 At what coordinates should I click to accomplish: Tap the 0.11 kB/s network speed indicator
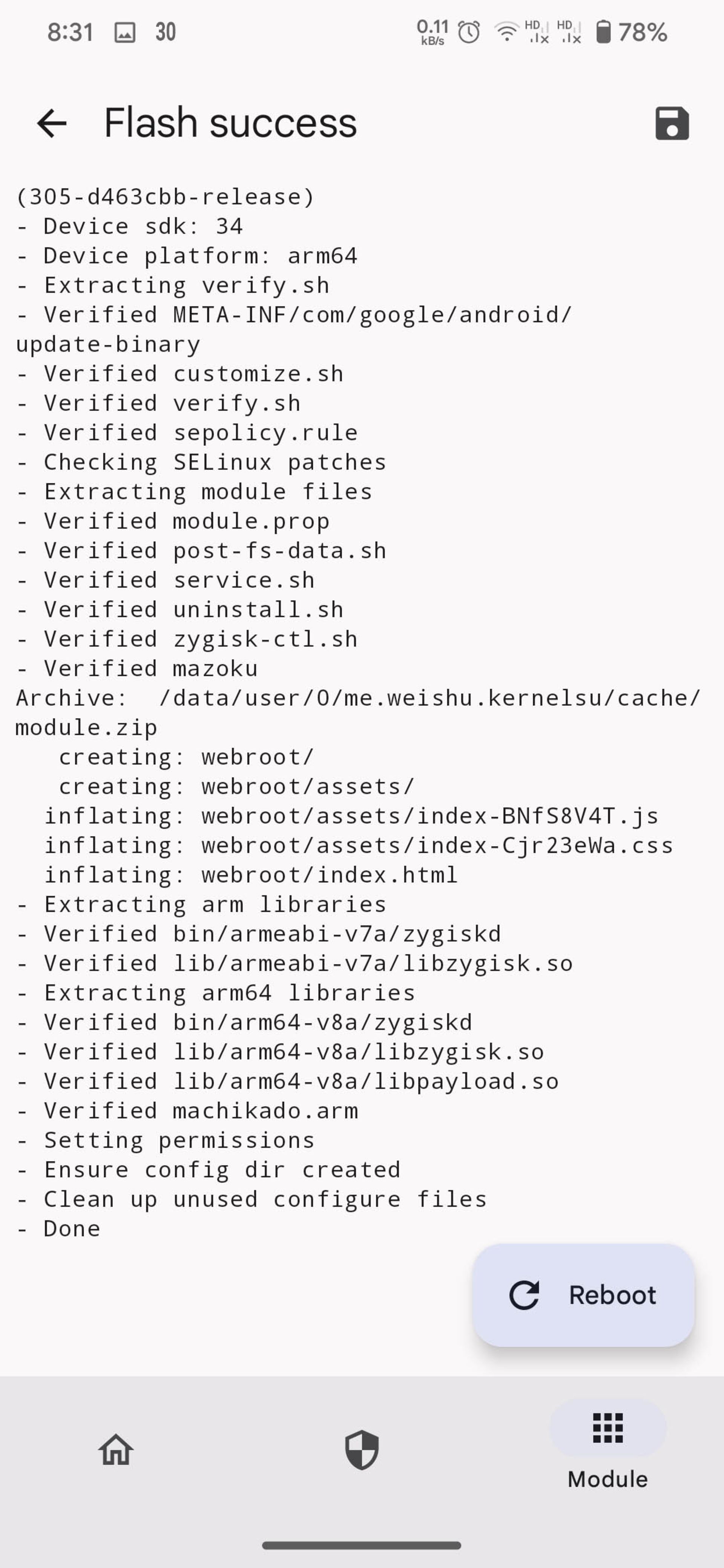click(433, 32)
